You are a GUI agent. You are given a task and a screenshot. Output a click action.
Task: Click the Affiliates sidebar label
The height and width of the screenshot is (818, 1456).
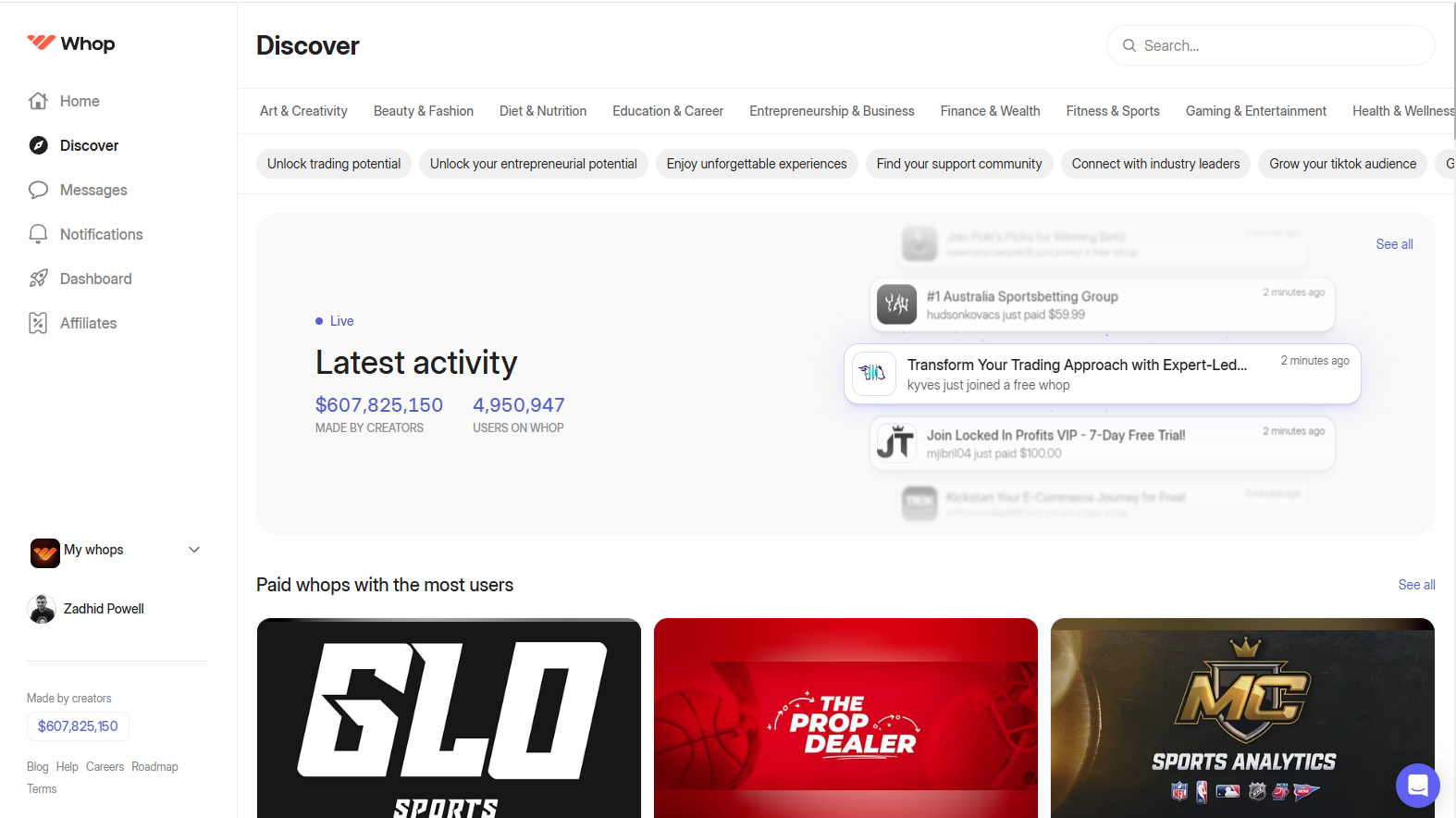(89, 323)
